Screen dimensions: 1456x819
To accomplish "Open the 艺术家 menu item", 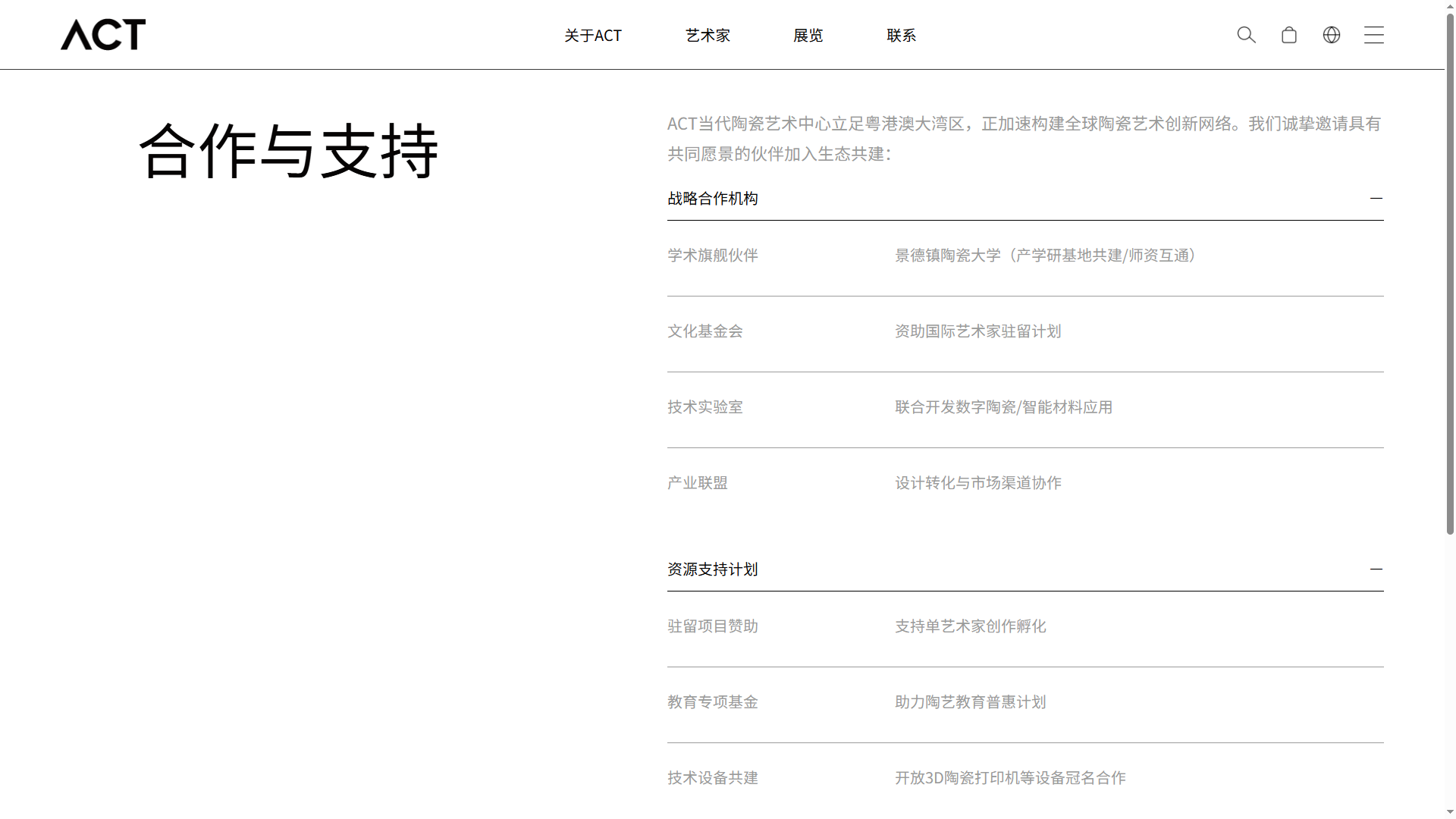I will point(708,36).
